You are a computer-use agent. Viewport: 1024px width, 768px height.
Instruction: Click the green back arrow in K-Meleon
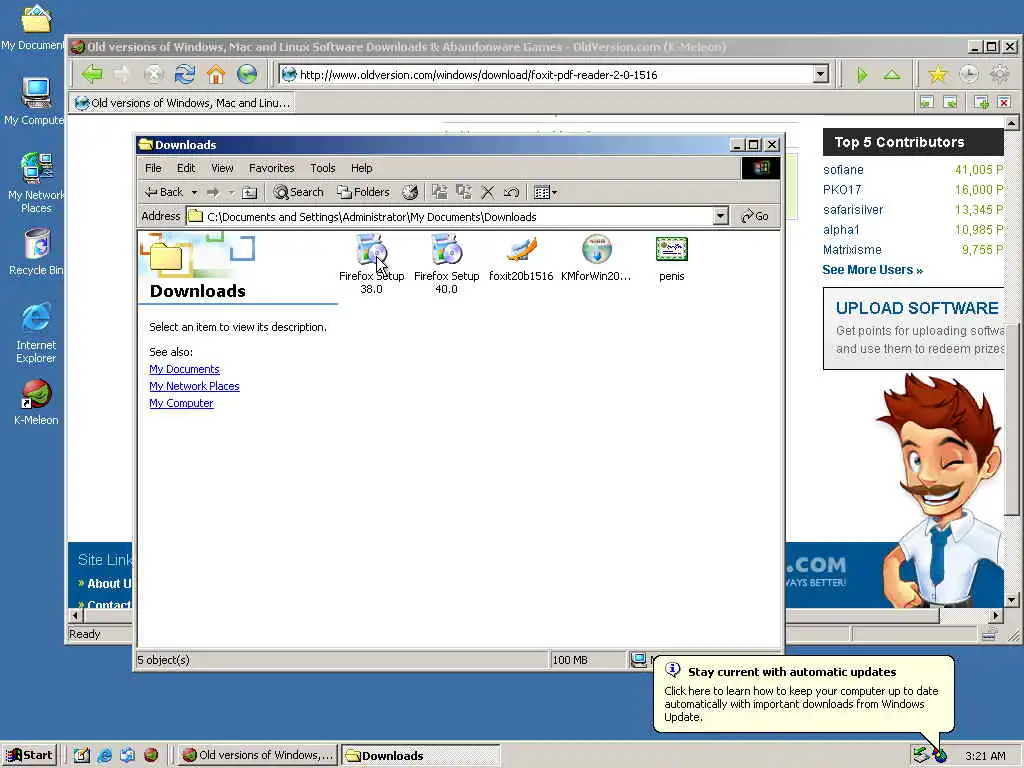pos(92,74)
